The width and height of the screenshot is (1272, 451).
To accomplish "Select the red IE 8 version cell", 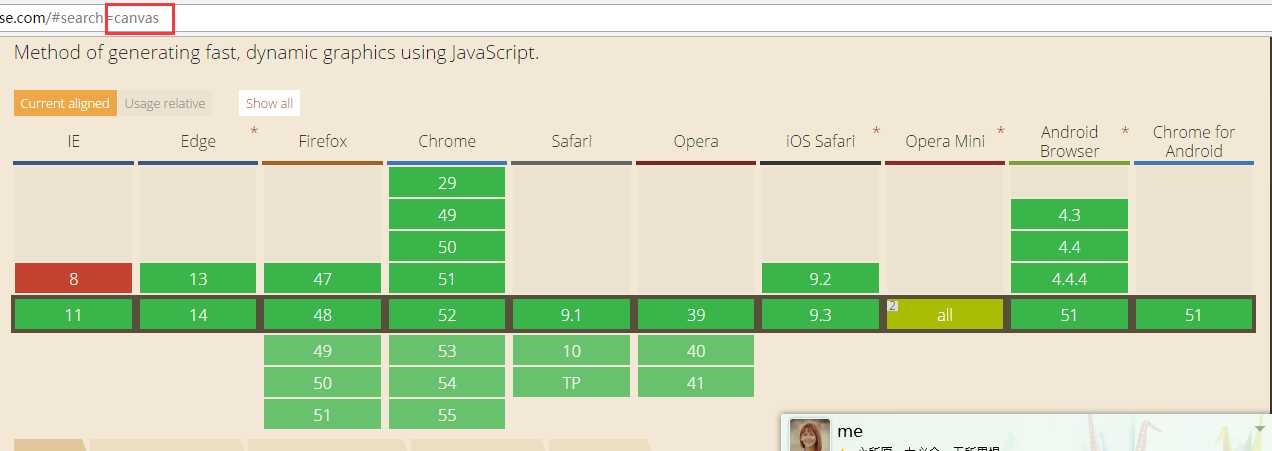I will click(x=73, y=278).
